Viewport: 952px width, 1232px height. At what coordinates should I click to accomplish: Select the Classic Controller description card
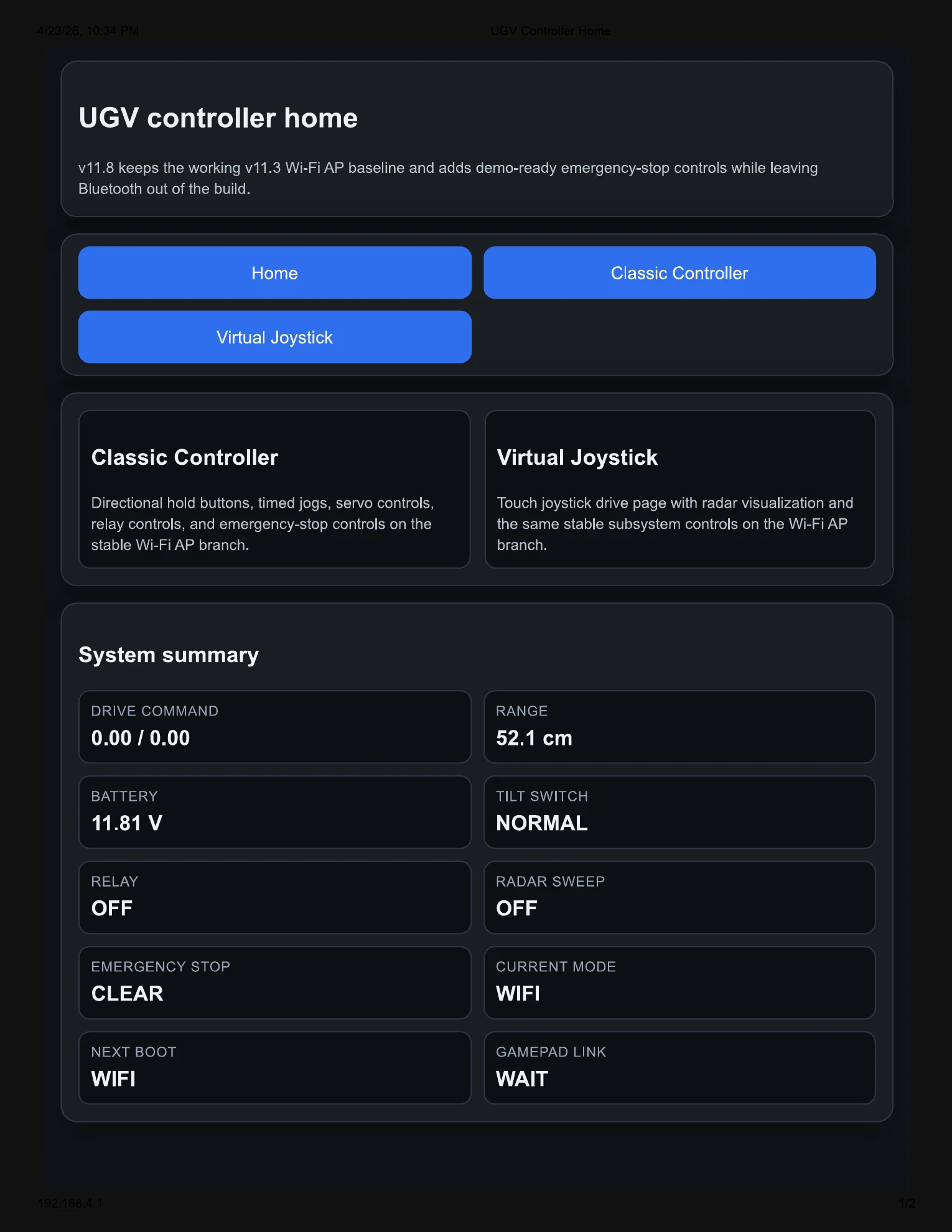pos(274,489)
